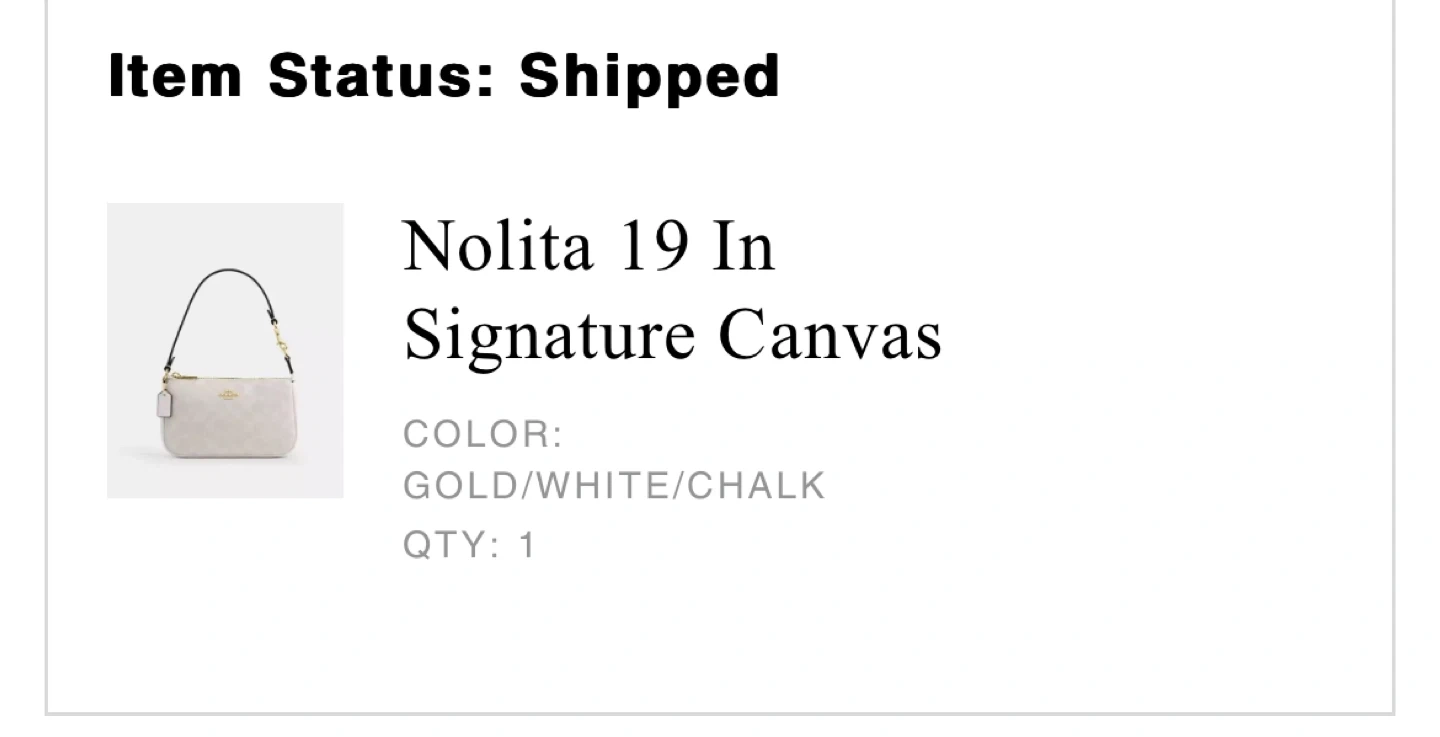Viewport: 1440px width, 737px height.
Task: Click the quantity number '1'
Action: pos(527,546)
